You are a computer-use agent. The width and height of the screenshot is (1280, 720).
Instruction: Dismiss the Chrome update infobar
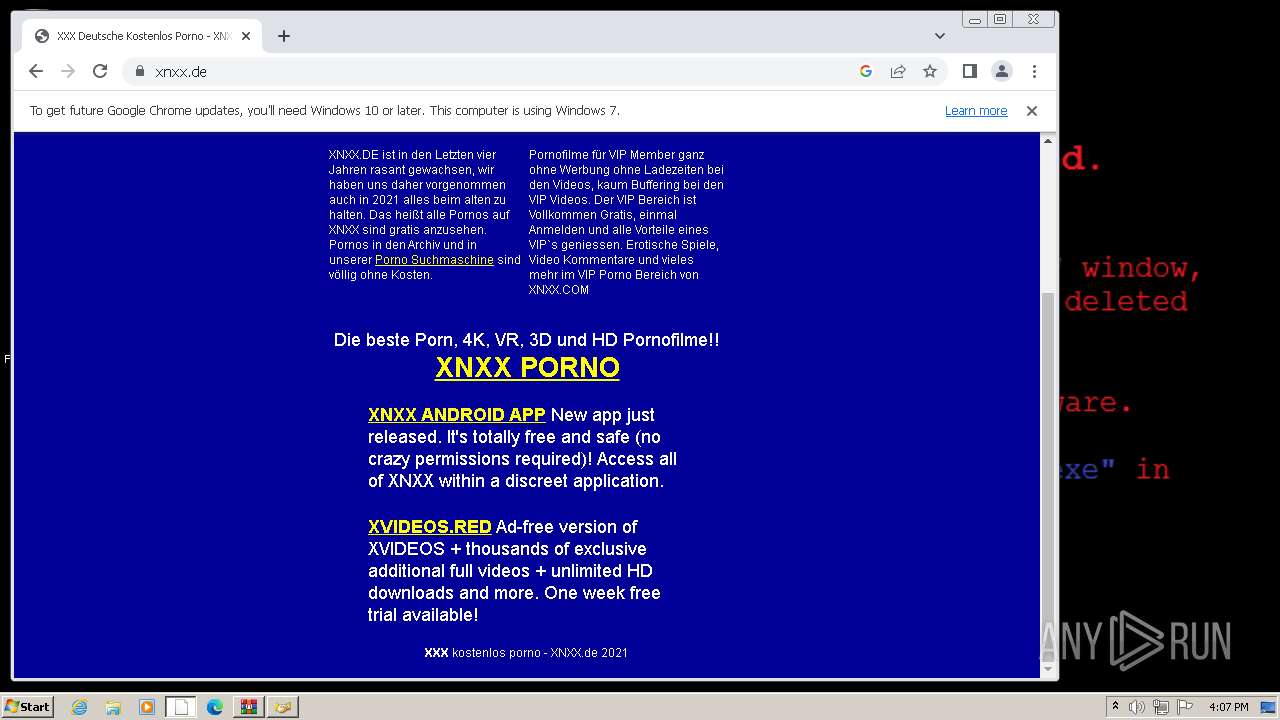(x=1032, y=111)
